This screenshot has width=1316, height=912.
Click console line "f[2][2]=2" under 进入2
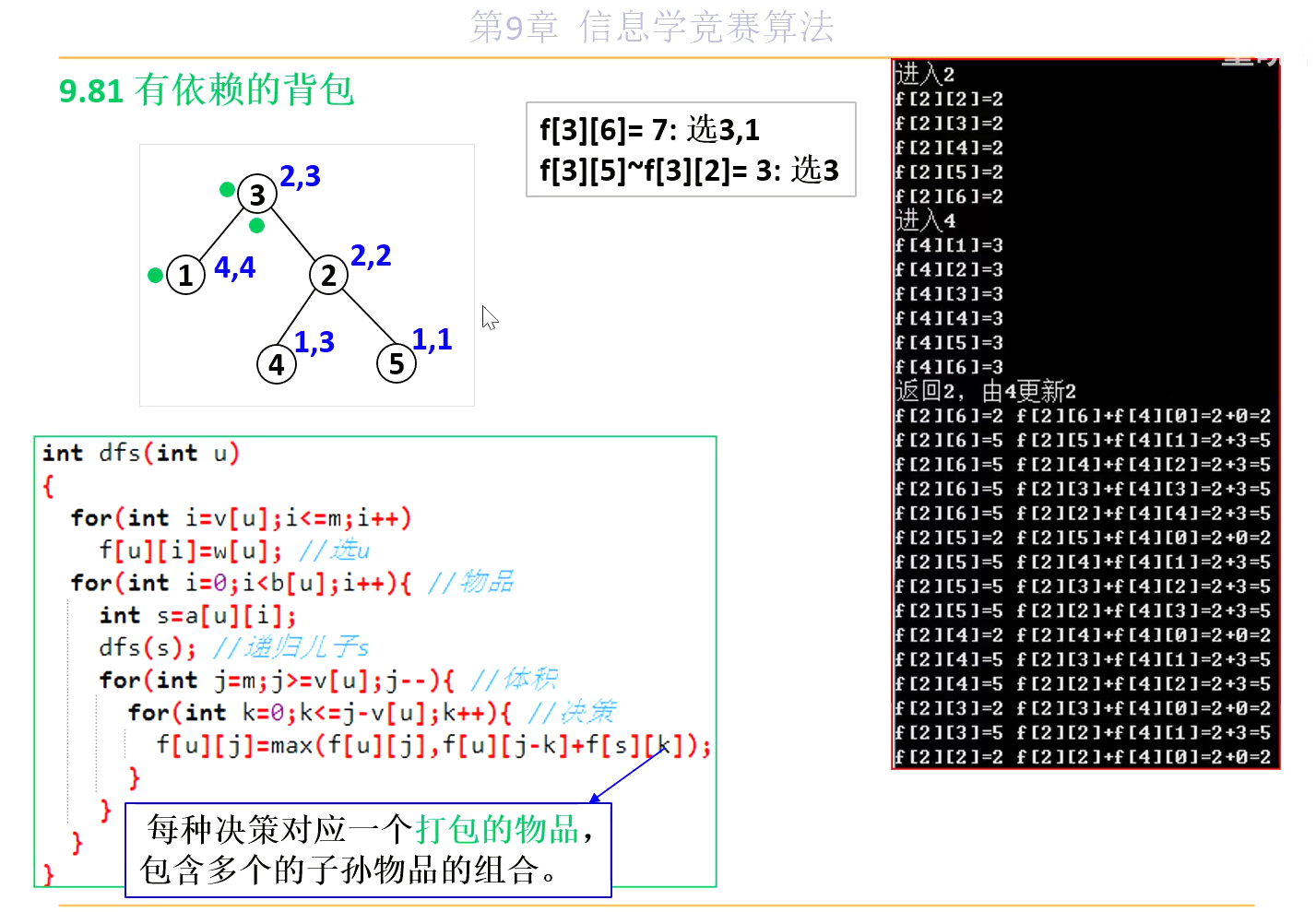point(949,99)
